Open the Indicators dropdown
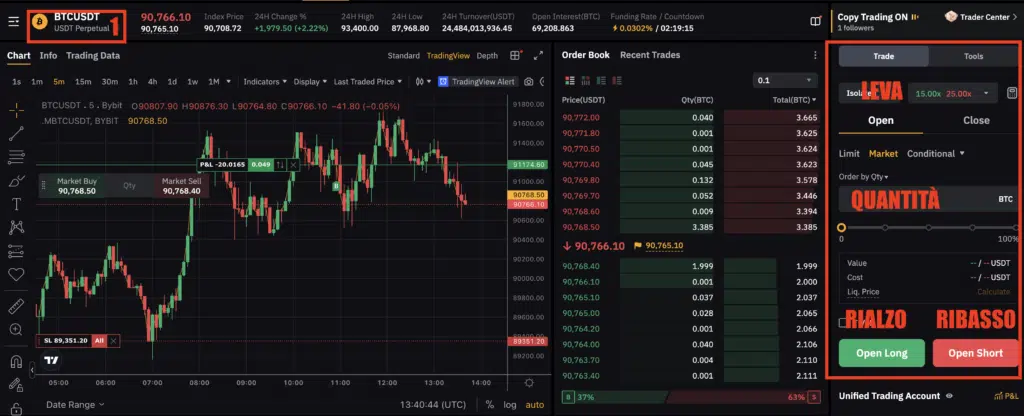The width and height of the screenshot is (1024, 416). [x=265, y=82]
